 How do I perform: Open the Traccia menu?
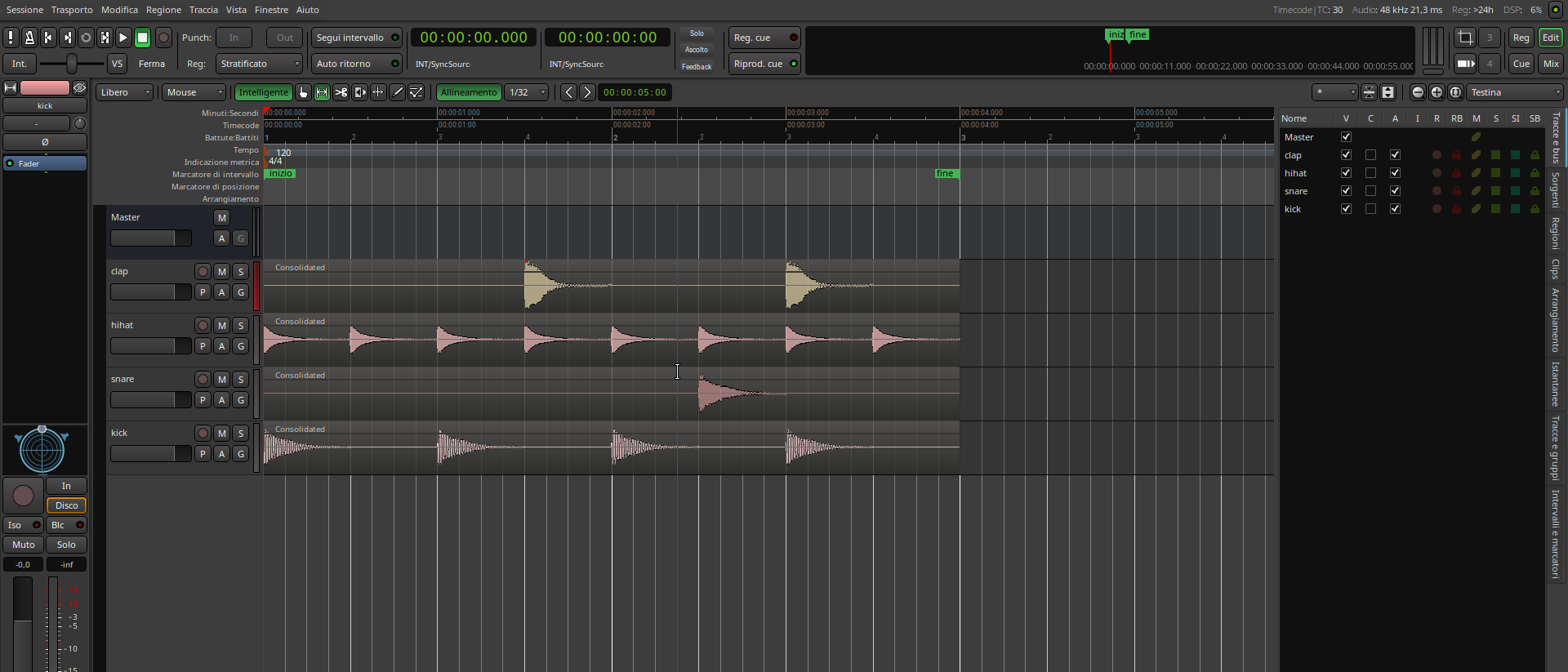[203, 10]
